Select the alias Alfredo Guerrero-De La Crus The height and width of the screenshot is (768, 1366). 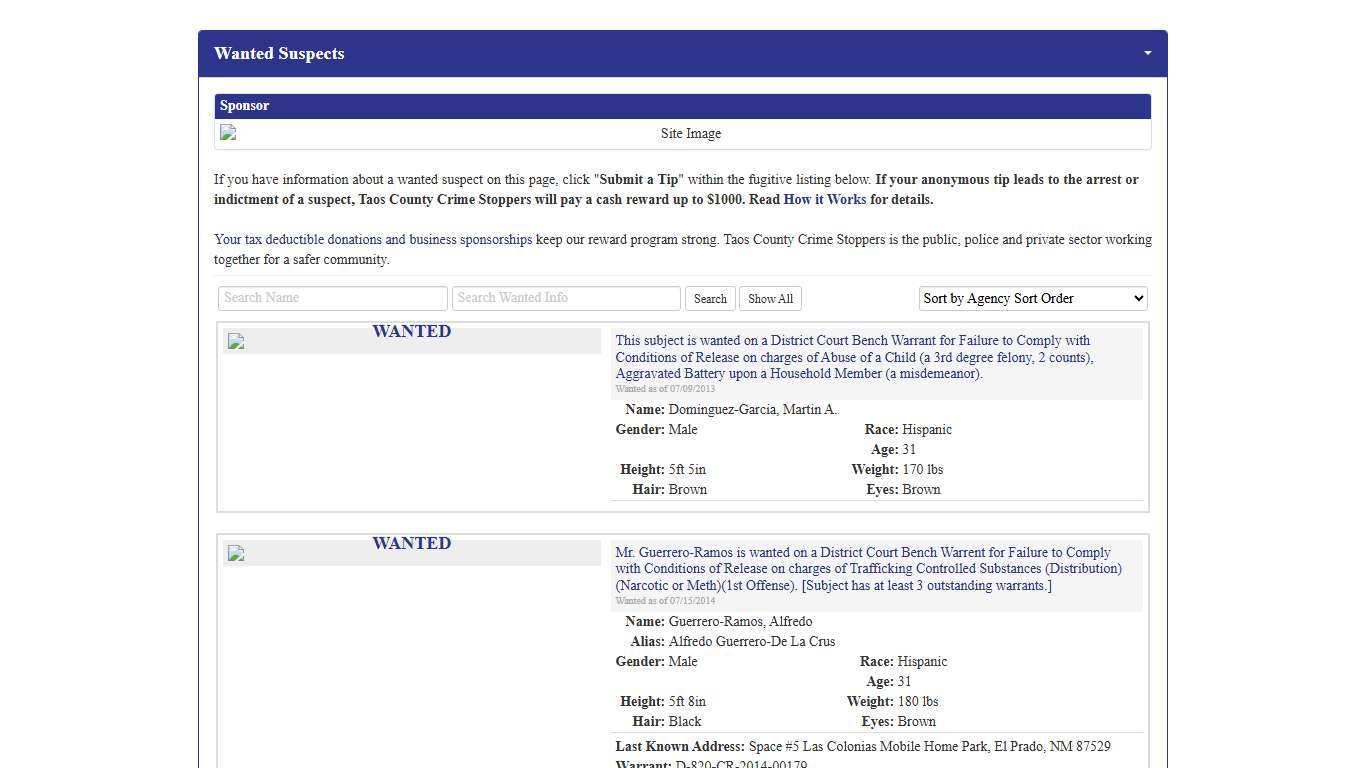[x=751, y=642]
